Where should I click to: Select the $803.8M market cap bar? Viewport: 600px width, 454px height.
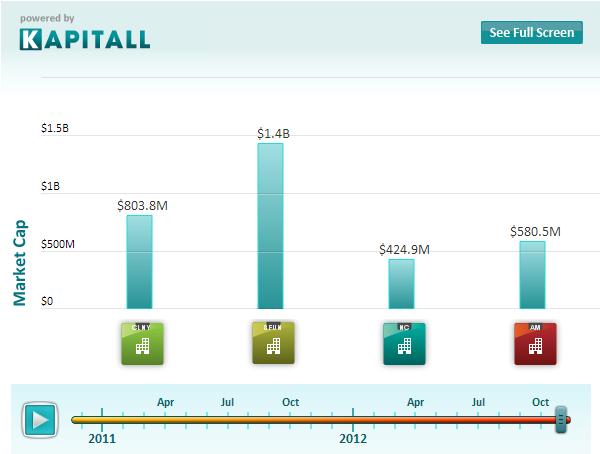point(139,262)
